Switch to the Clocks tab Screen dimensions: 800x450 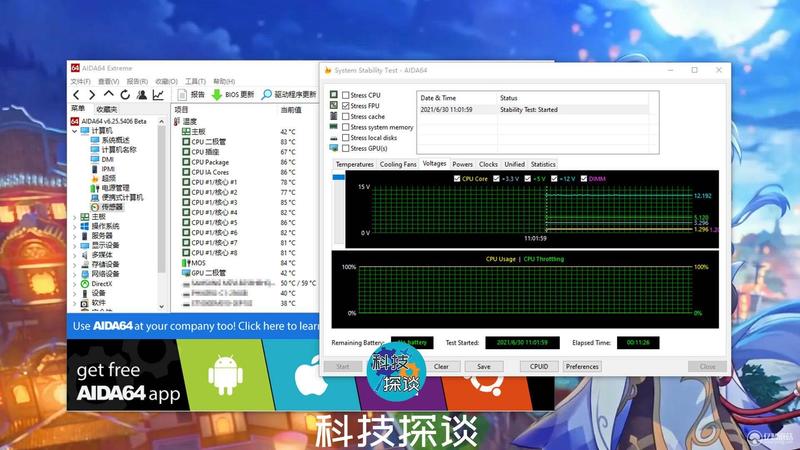coord(488,164)
